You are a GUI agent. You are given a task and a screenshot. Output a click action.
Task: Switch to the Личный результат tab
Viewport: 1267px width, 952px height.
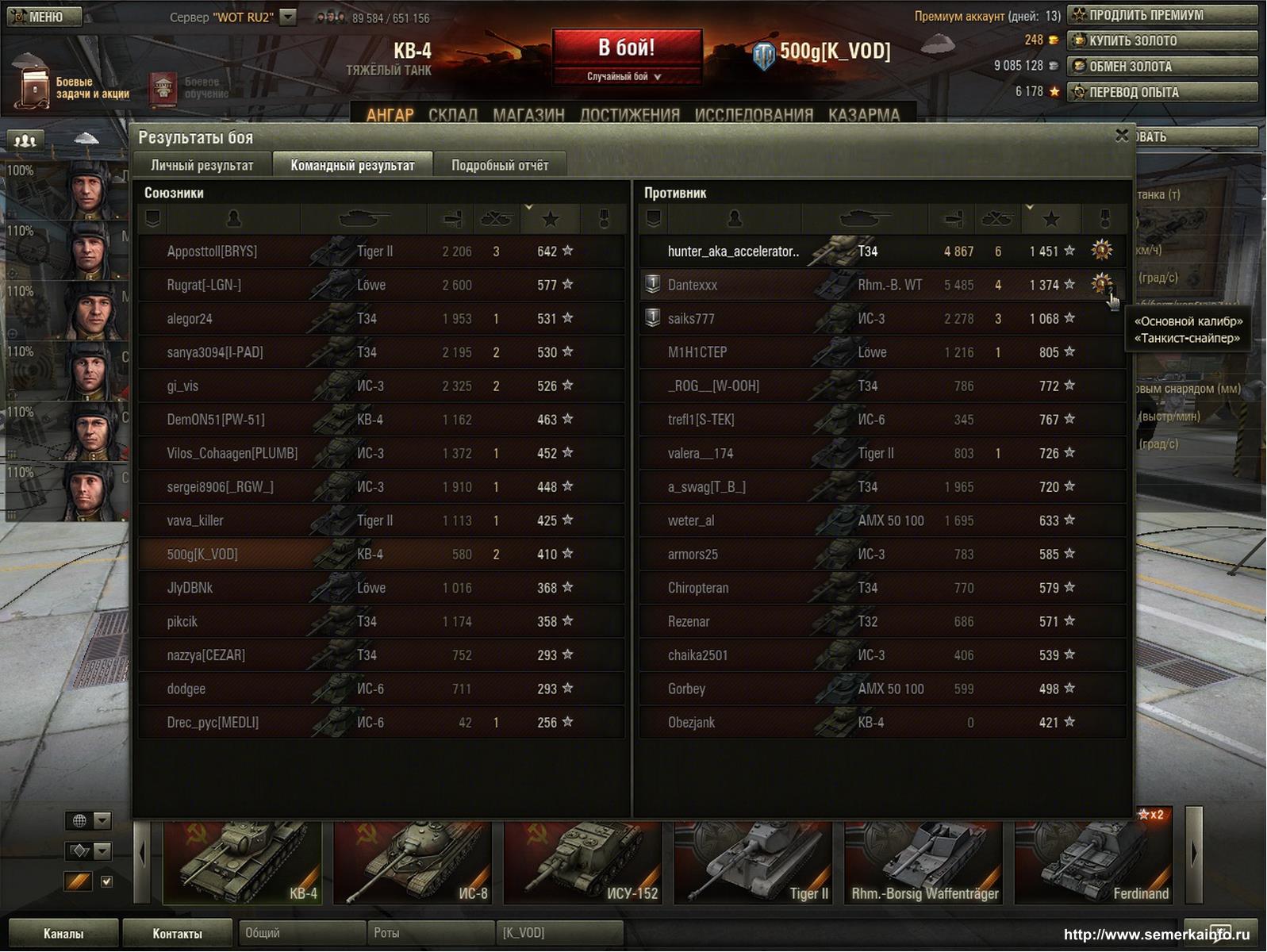(x=202, y=165)
